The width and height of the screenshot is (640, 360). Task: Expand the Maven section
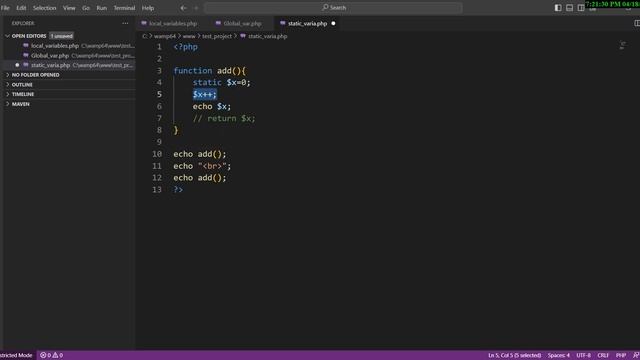(20, 104)
